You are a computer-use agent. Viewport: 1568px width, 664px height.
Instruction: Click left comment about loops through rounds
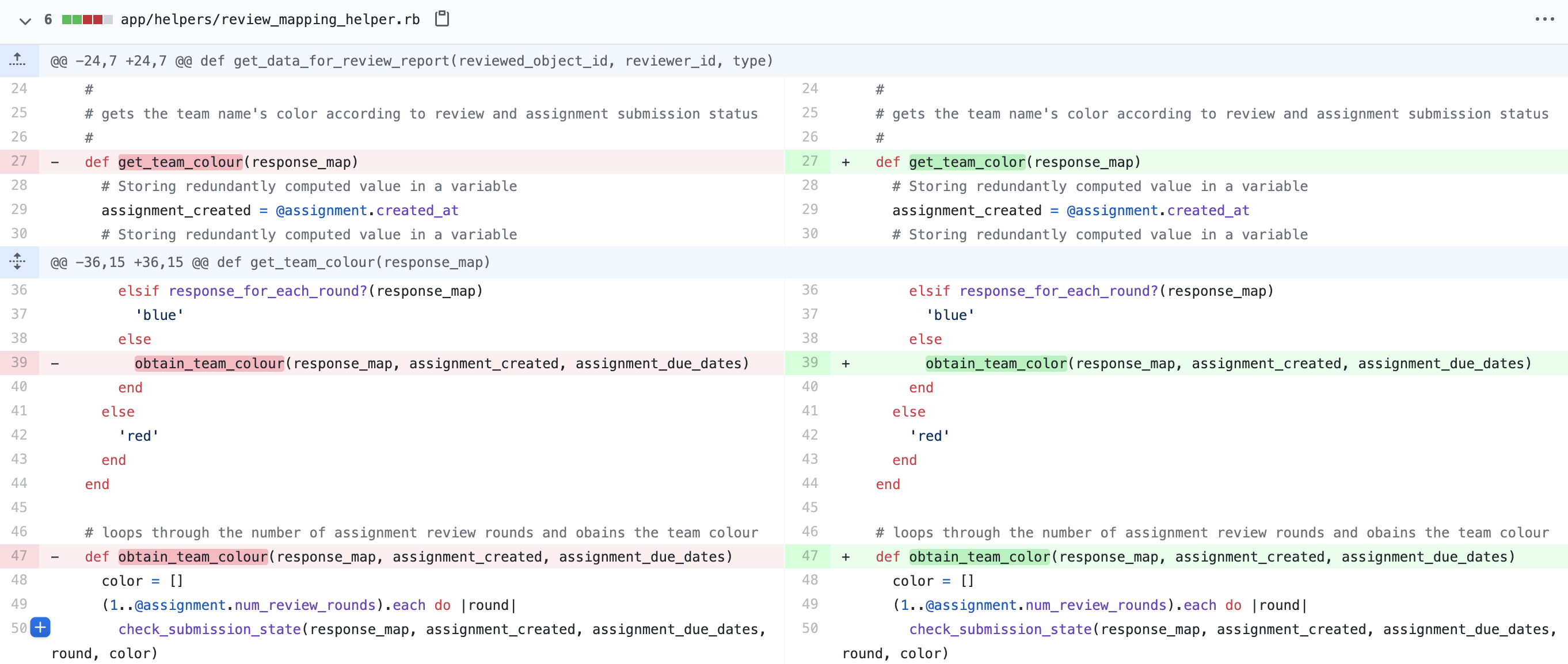421,533
